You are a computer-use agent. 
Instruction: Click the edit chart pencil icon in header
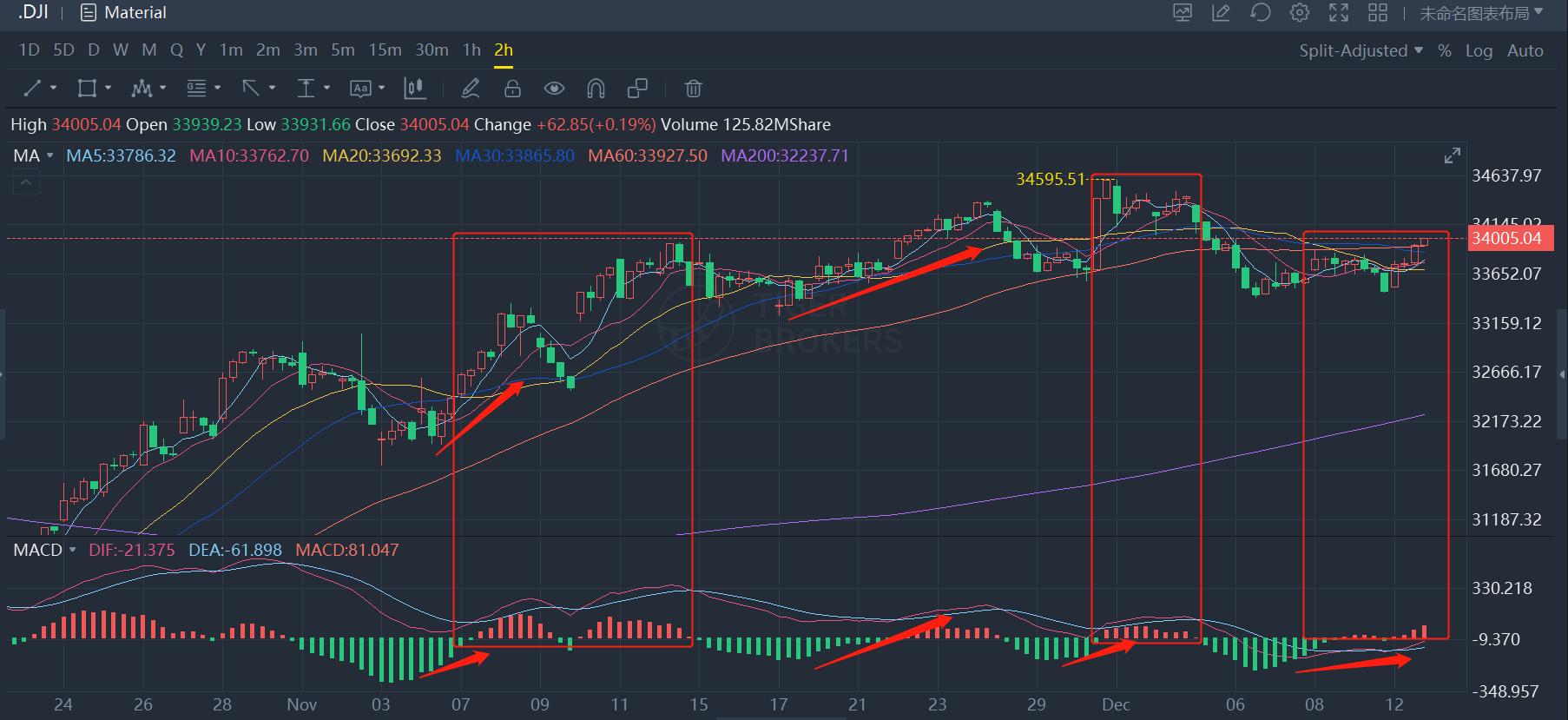[1222, 12]
